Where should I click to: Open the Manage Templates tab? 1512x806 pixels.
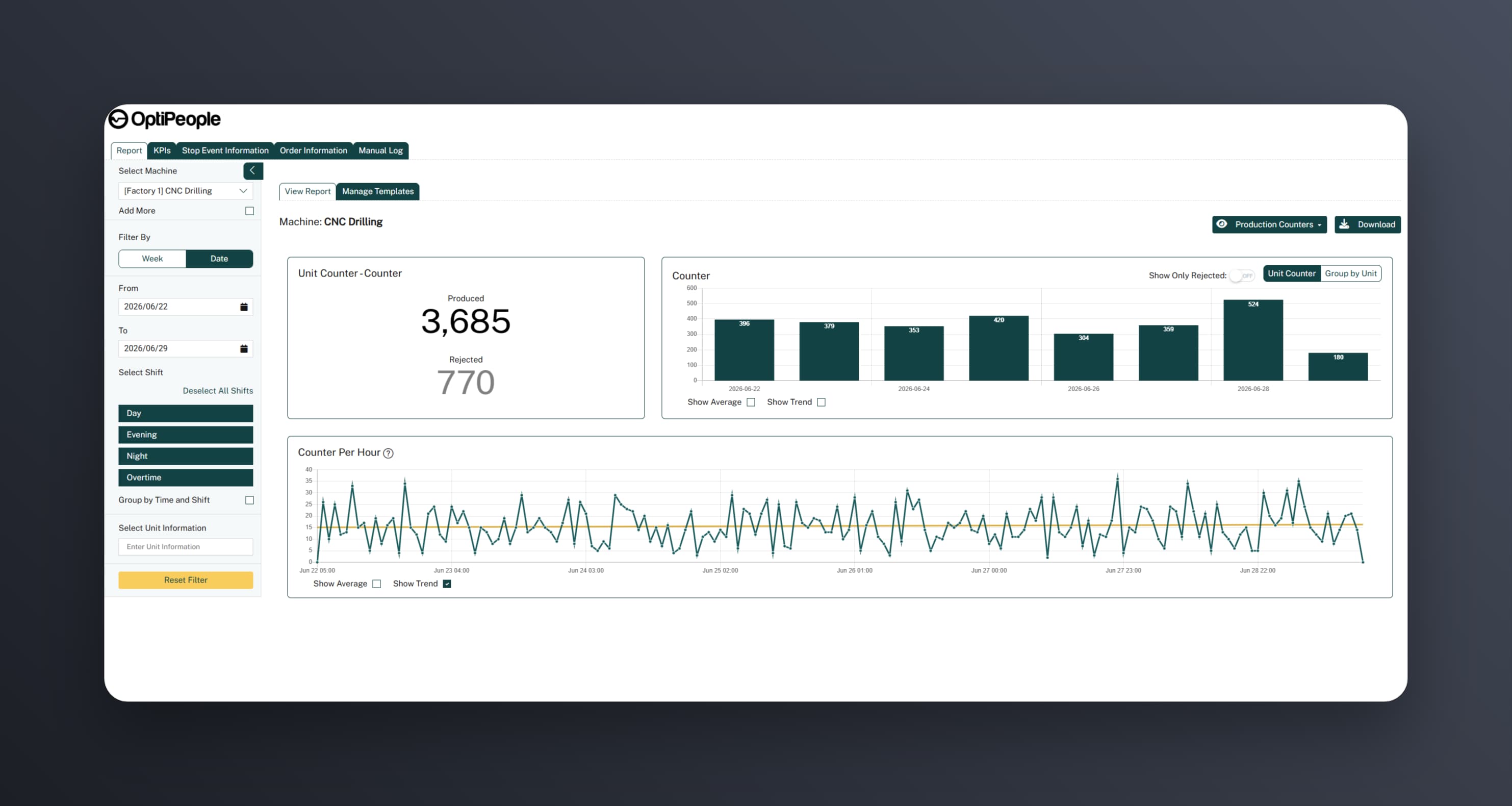377,191
